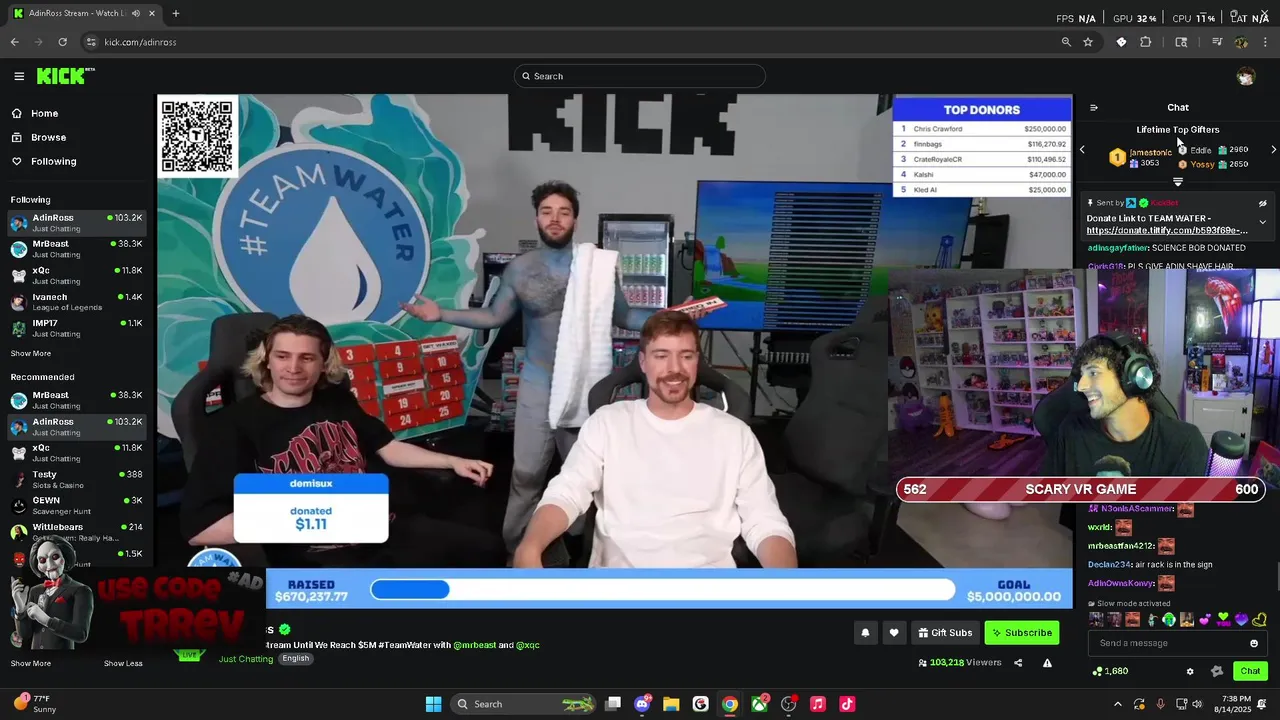
Task: Click the Gift Subs button
Action: pyautogui.click(x=944, y=632)
